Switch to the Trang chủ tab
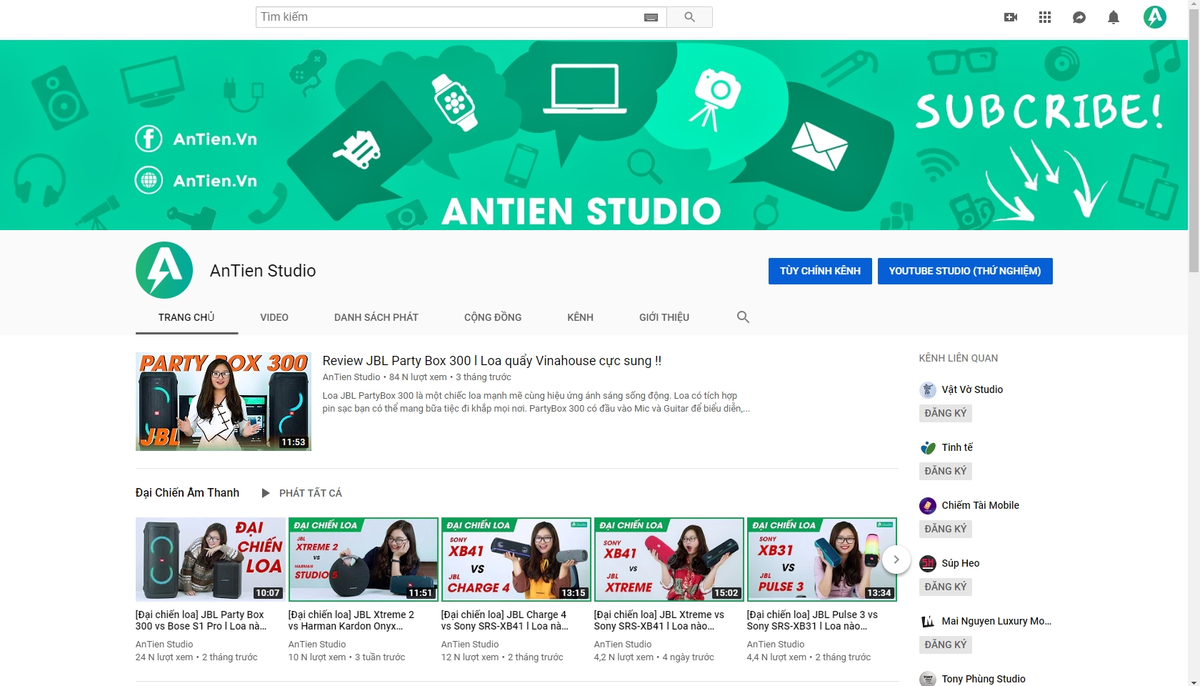 pyautogui.click(x=186, y=317)
